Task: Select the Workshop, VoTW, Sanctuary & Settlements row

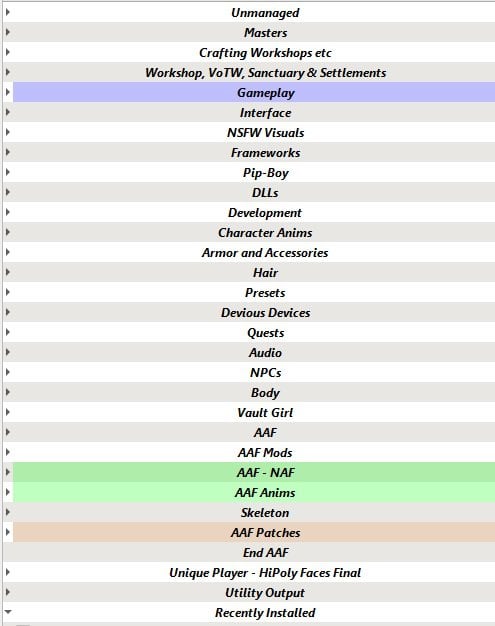Action: pyautogui.click(x=254, y=72)
